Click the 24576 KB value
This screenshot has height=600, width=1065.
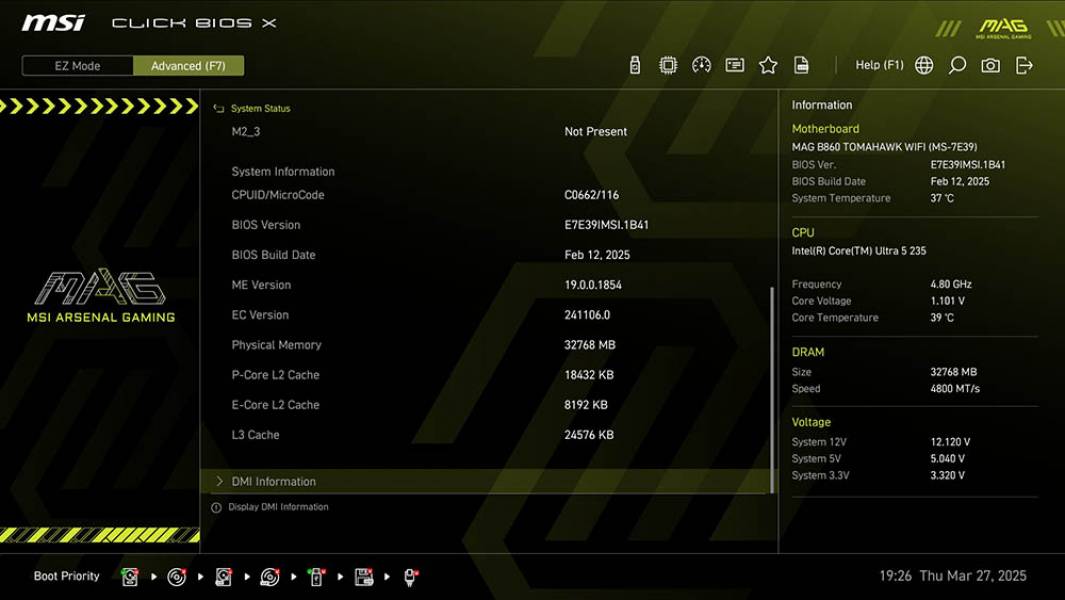click(x=589, y=434)
